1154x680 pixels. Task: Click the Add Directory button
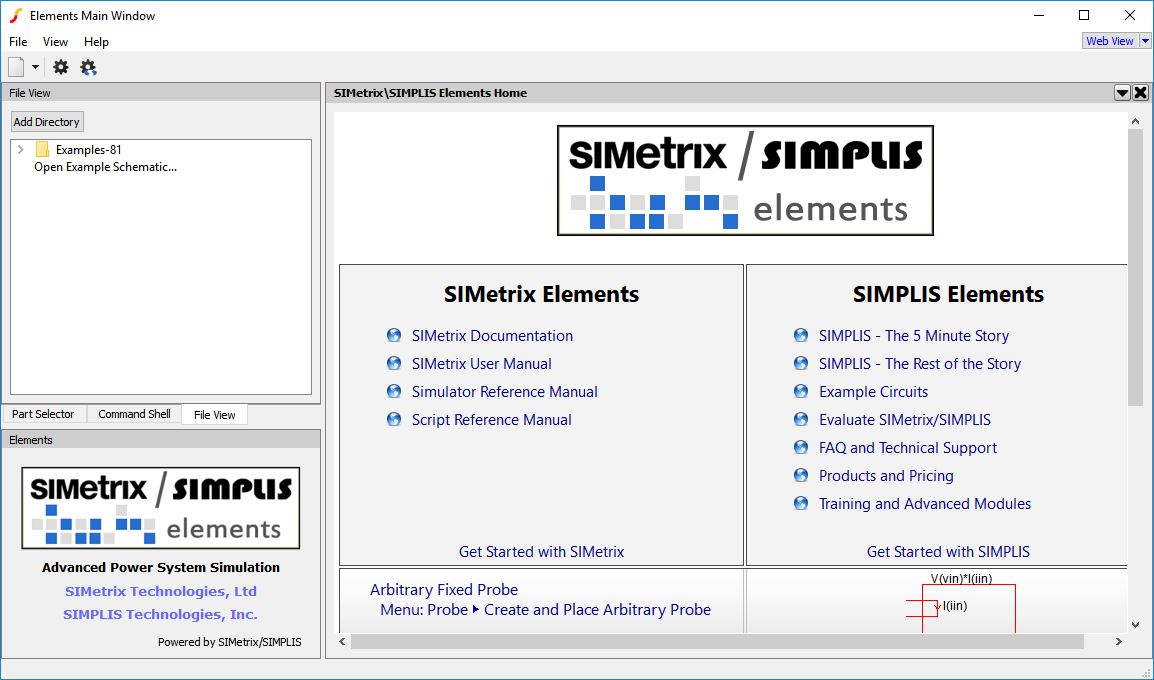[46, 121]
